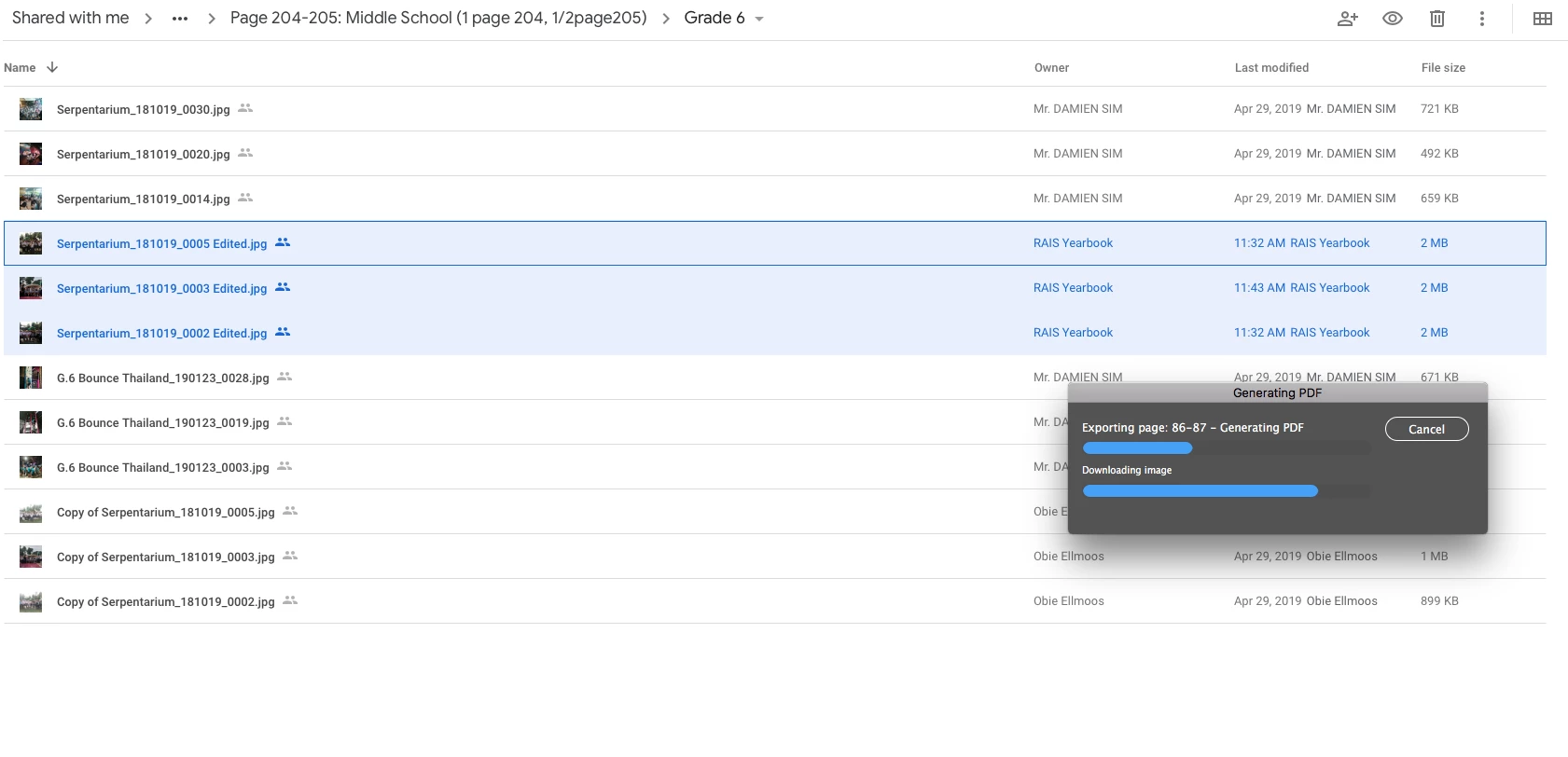Click Obie Ellmoos owner of Copy of Serpentarium_181019_0002.jpg
The image size is (1568, 757).
pyautogui.click(x=1068, y=601)
